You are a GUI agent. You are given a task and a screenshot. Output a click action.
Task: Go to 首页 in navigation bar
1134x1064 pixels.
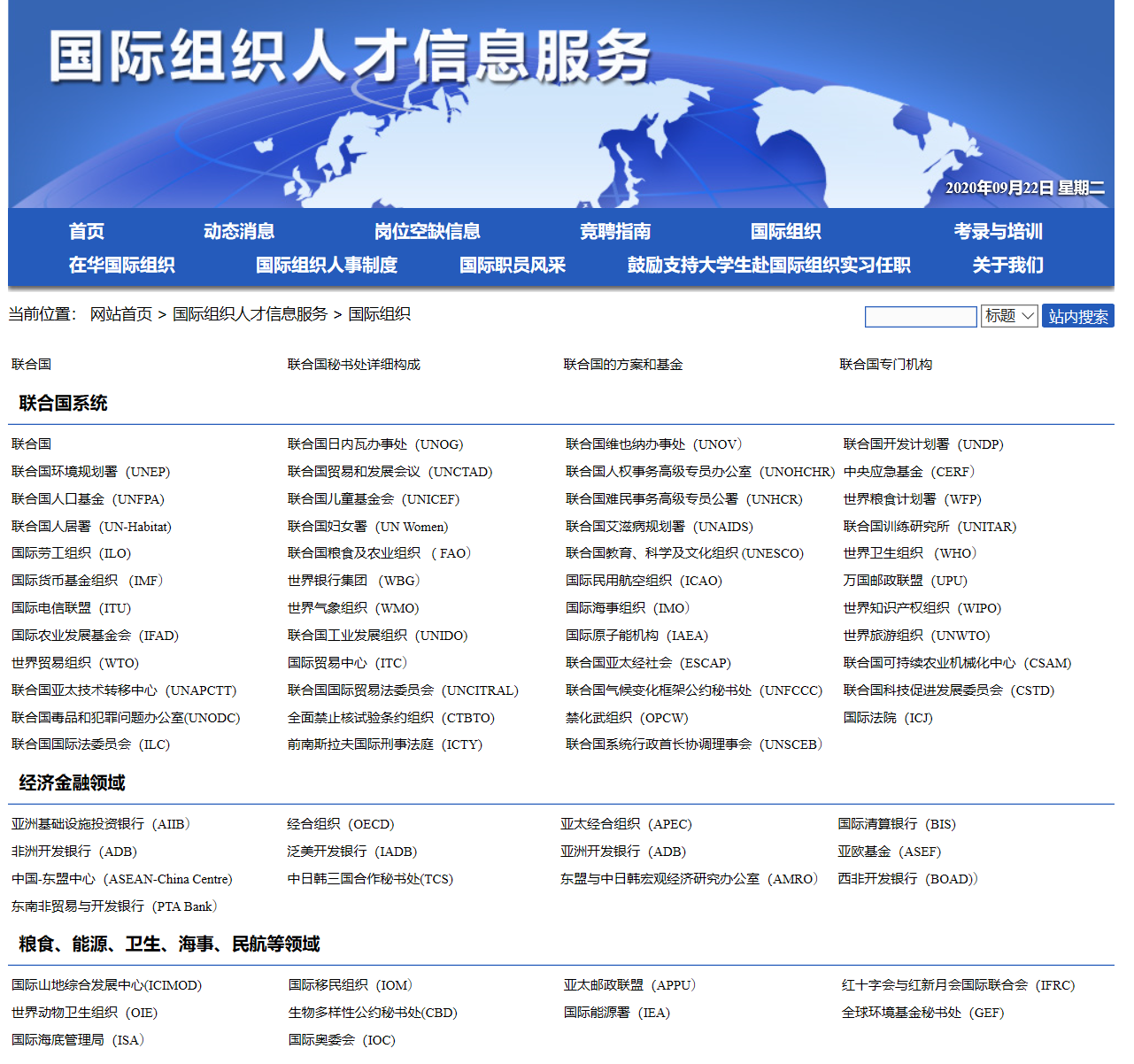[x=87, y=232]
